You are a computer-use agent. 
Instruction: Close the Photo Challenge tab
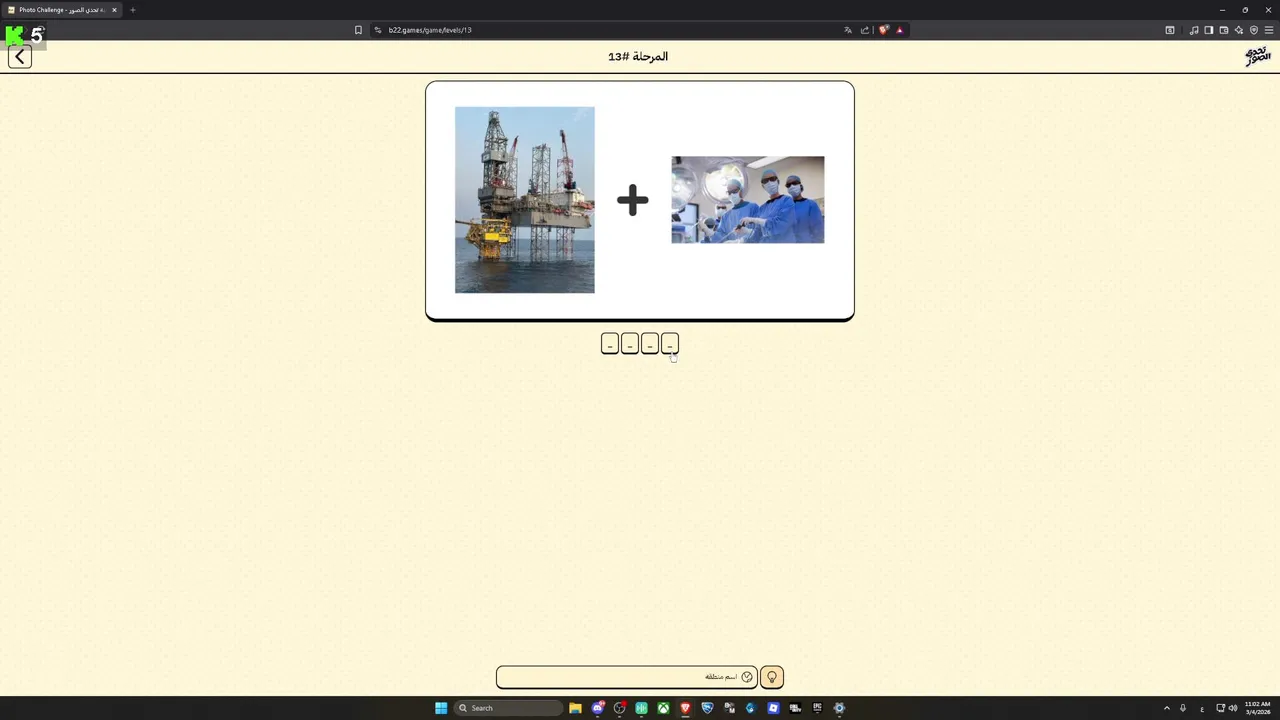(x=114, y=10)
